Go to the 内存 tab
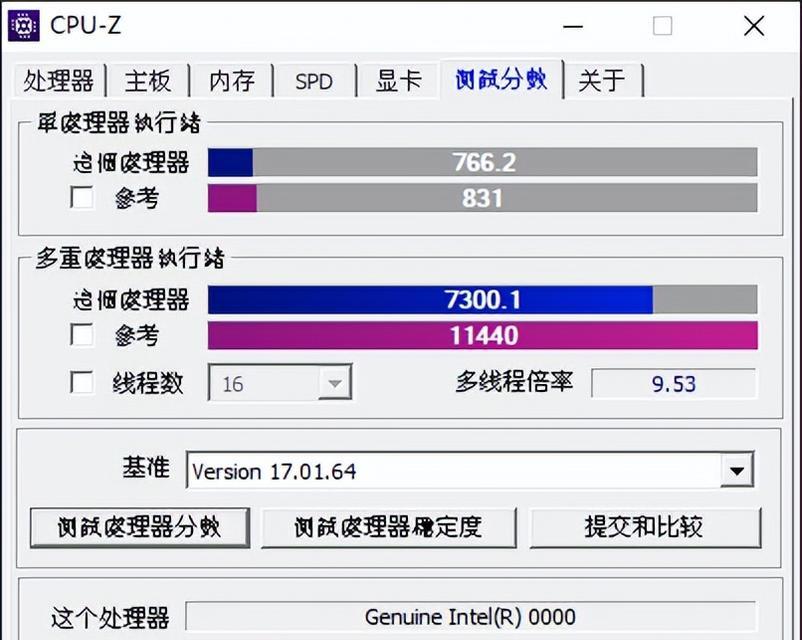 [x=232, y=81]
